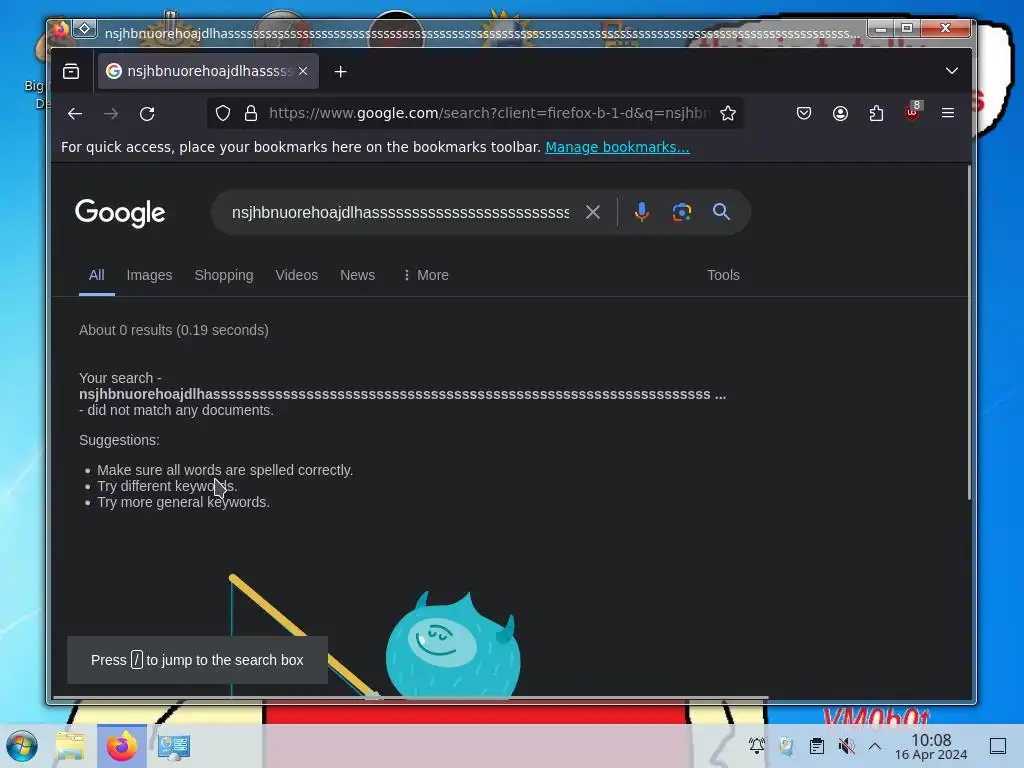Click the About 0 results text
The width and height of the screenshot is (1024, 768).
click(174, 330)
